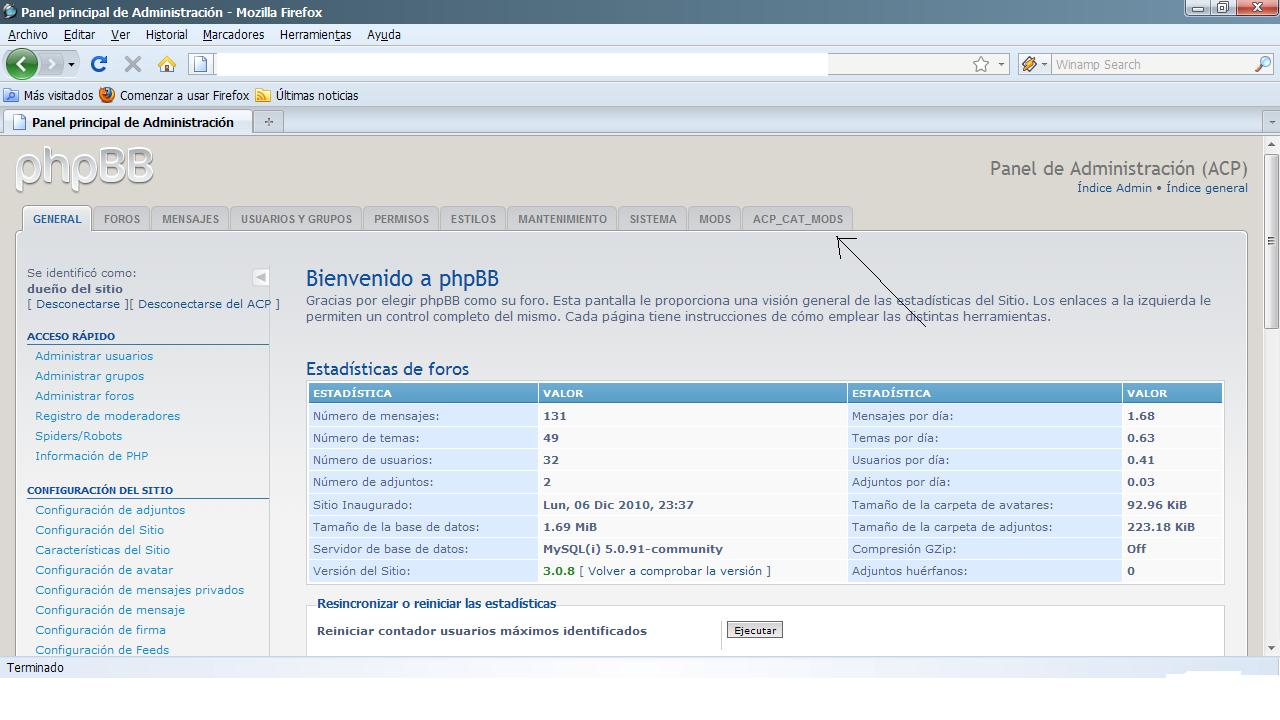Open a new tab with plus button

coord(268,122)
